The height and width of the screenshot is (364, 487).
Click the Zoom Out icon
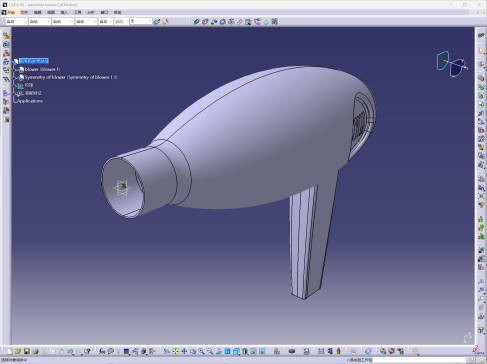(210, 351)
